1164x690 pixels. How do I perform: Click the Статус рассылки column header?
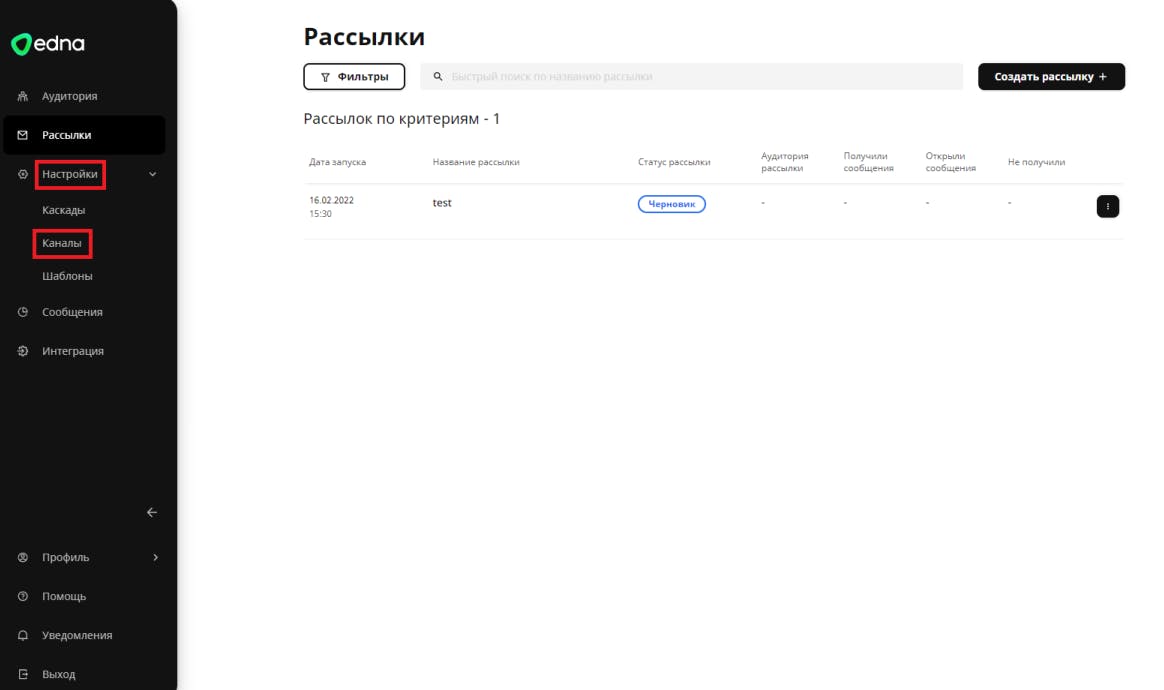pyautogui.click(x=674, y=162)
